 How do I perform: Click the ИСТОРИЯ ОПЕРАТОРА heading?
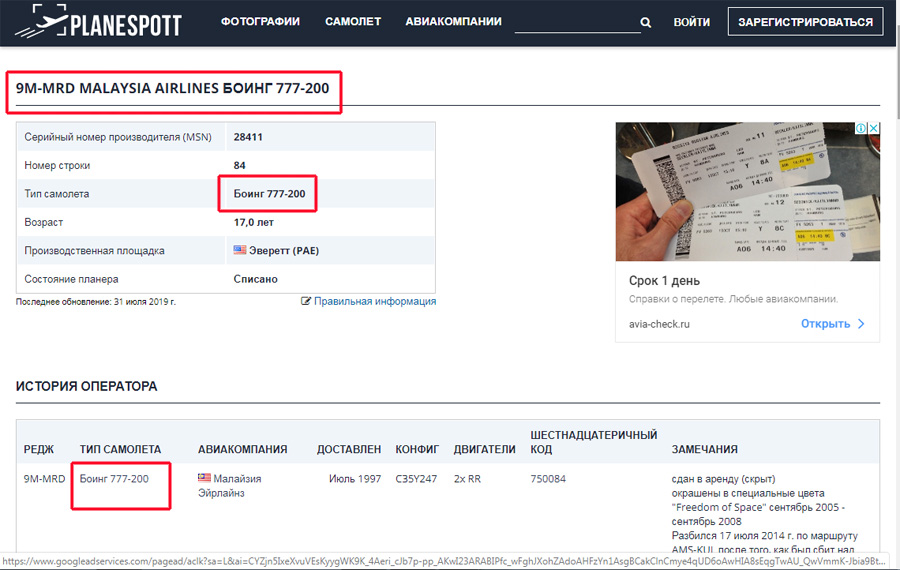pos(86,386)
